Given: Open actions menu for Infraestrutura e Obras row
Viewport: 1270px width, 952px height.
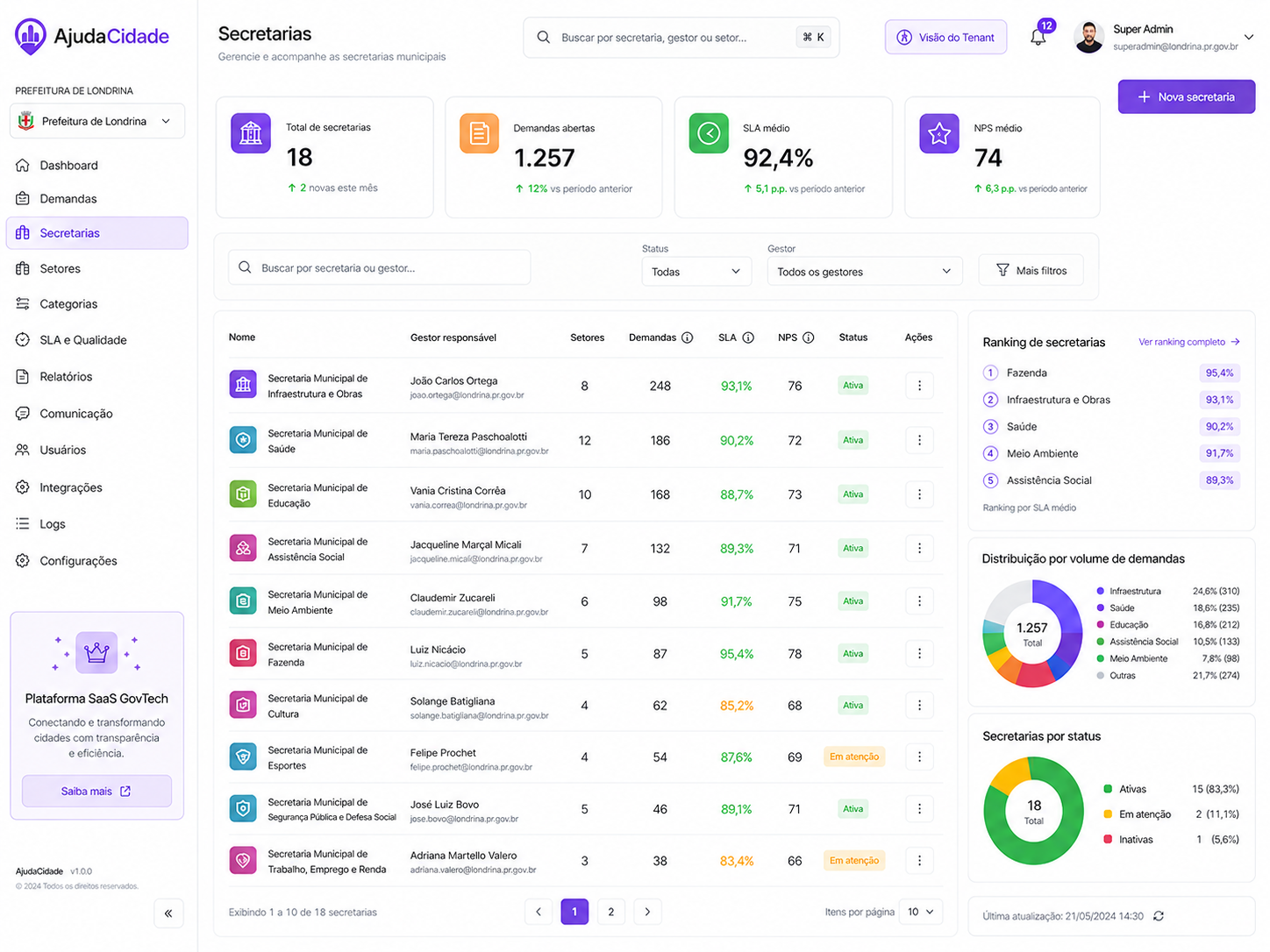Looking at the screenshot, I should pos(919,386).
